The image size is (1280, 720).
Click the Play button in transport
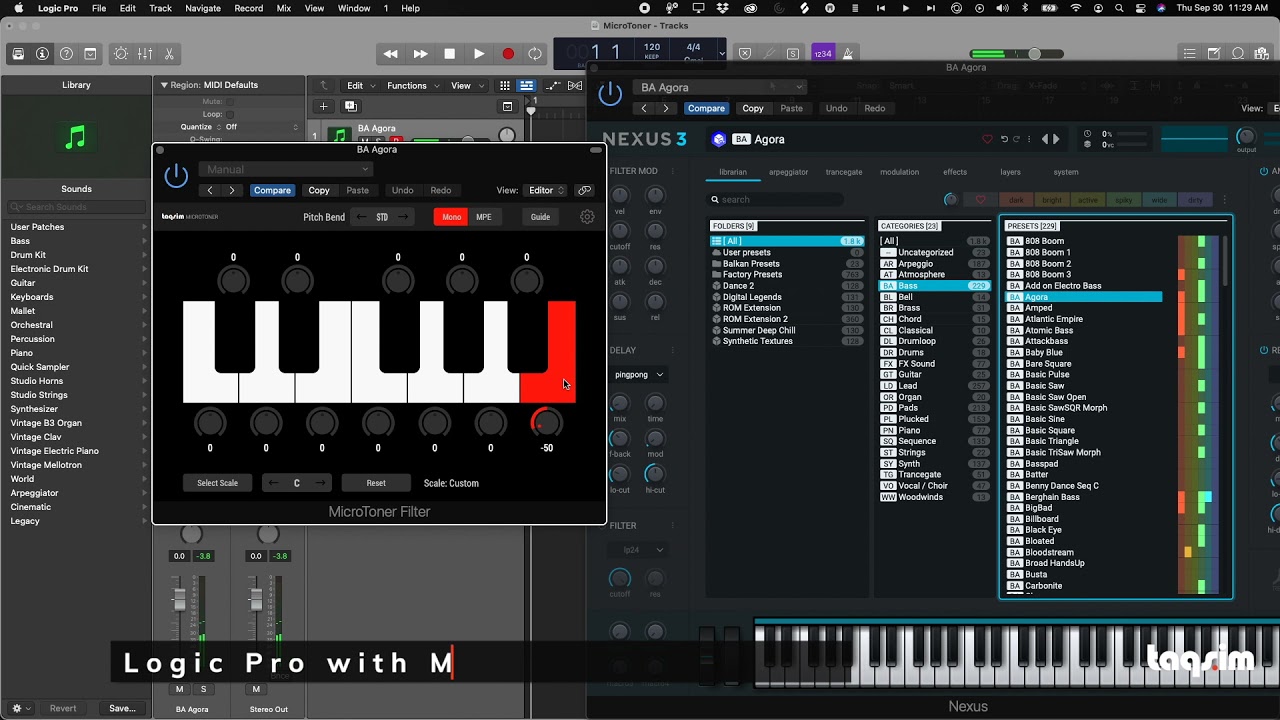(479, 54)
